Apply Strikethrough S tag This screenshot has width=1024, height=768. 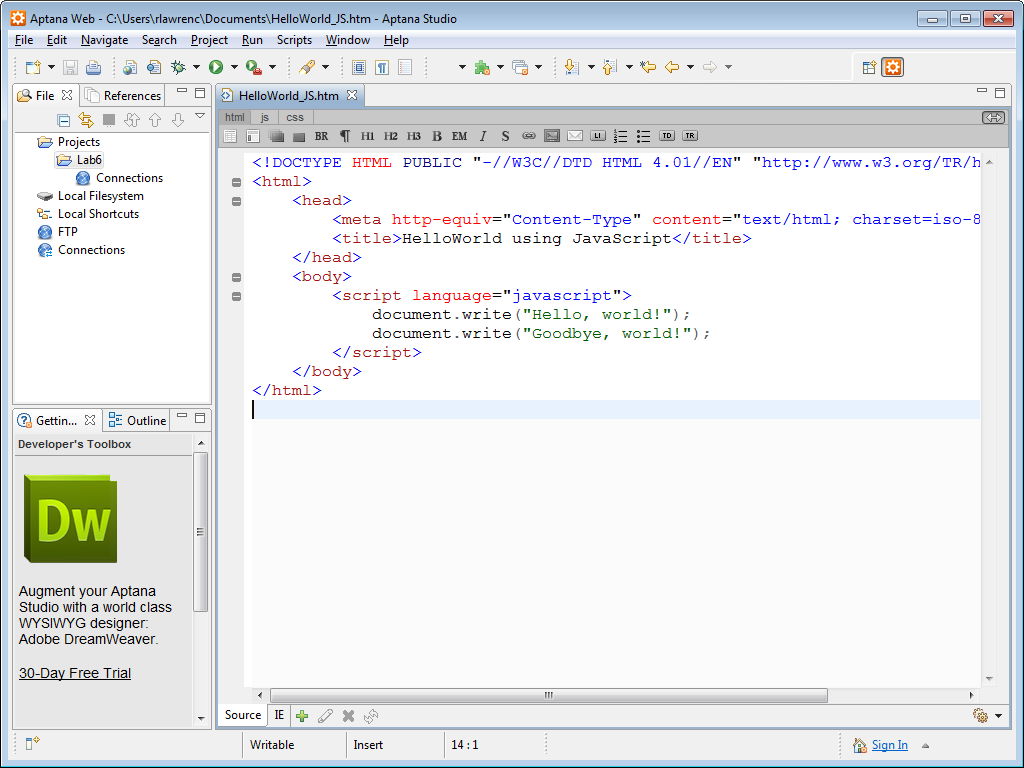pyautogui.click(x=505, y=136)
